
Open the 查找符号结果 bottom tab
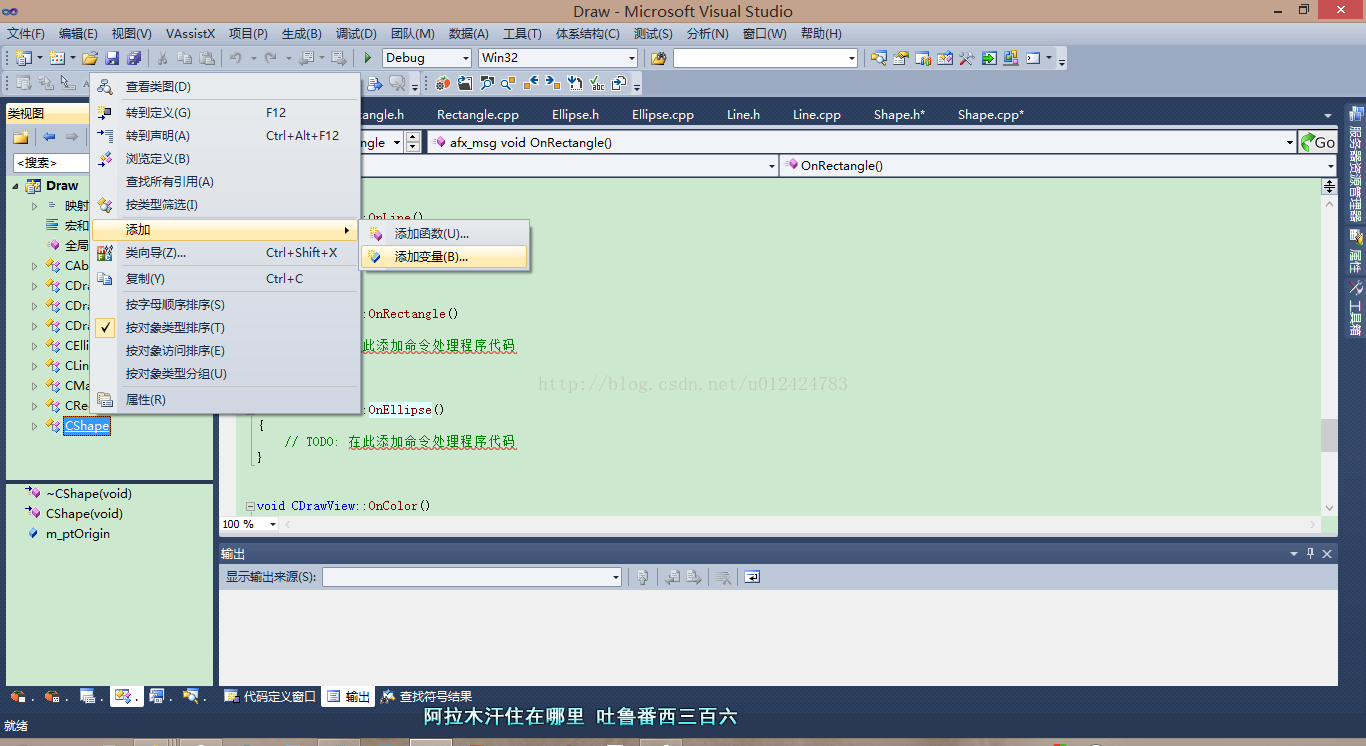click(427, 697)
